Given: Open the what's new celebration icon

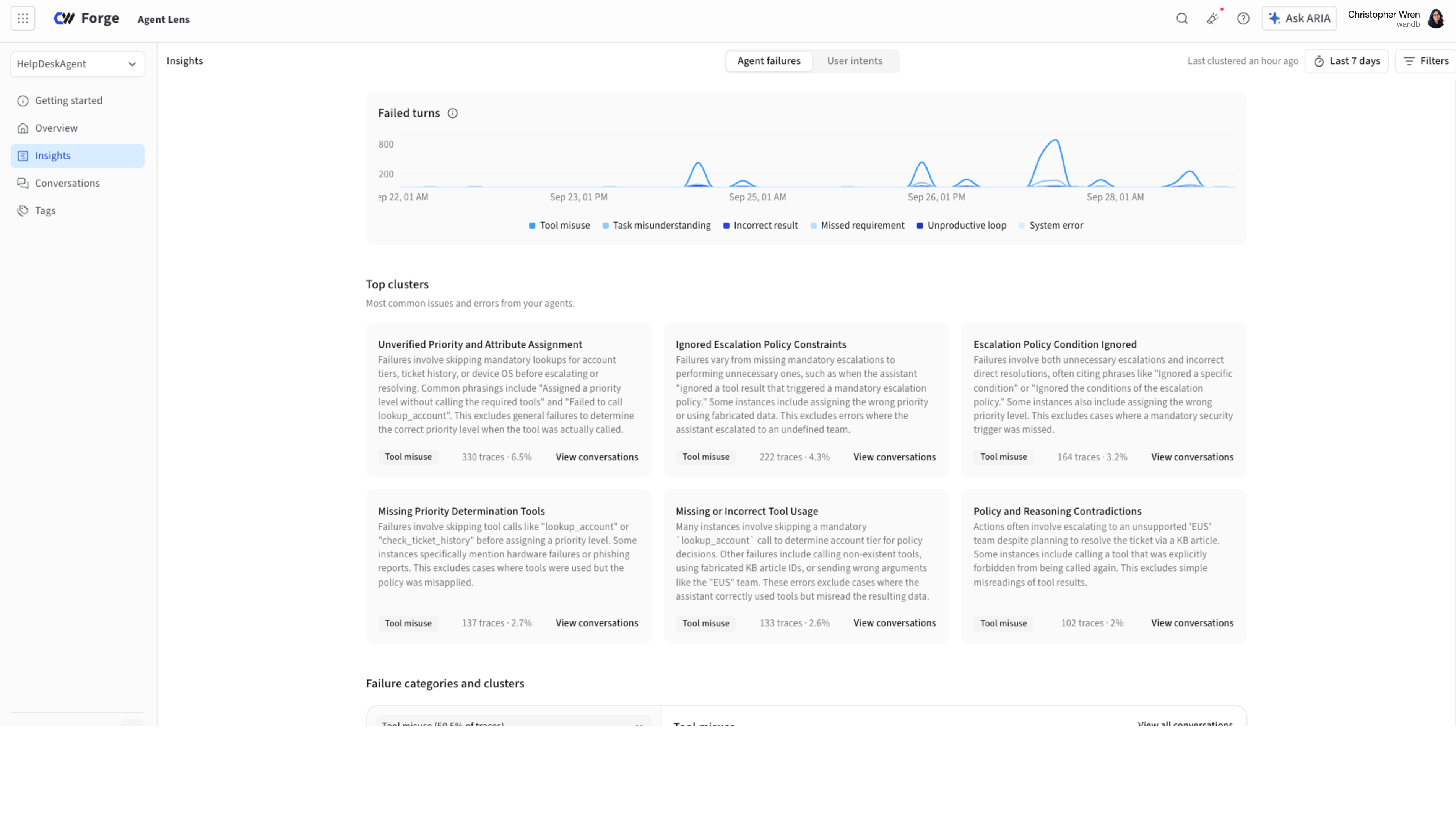Looking at the screenshot, I should (x=1213, y=19).
